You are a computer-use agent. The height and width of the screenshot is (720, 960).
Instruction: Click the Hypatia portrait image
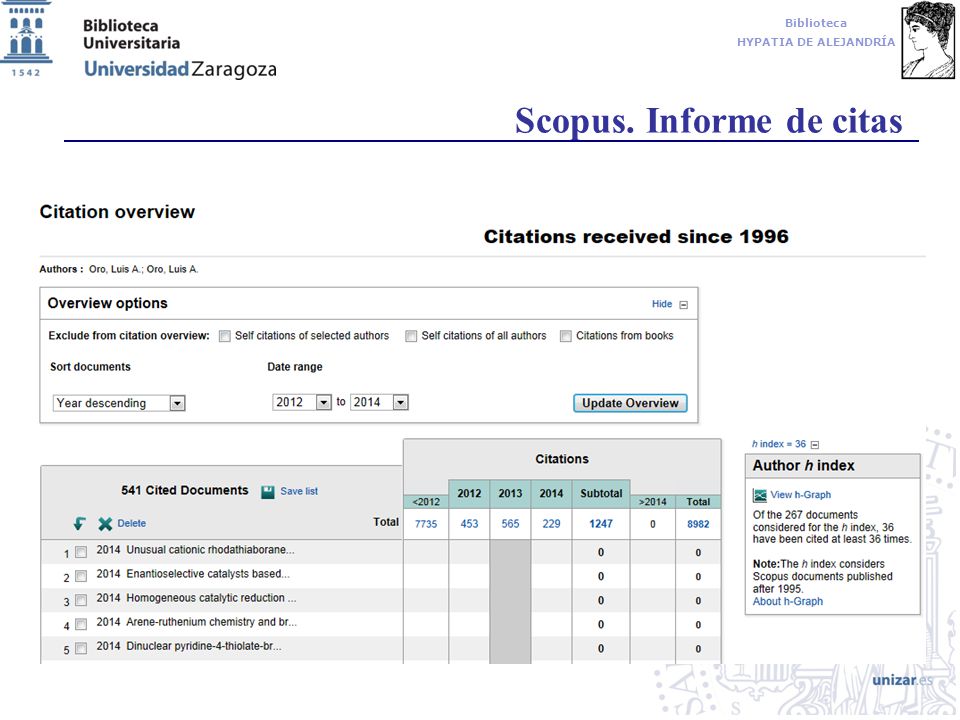(928, 40)
